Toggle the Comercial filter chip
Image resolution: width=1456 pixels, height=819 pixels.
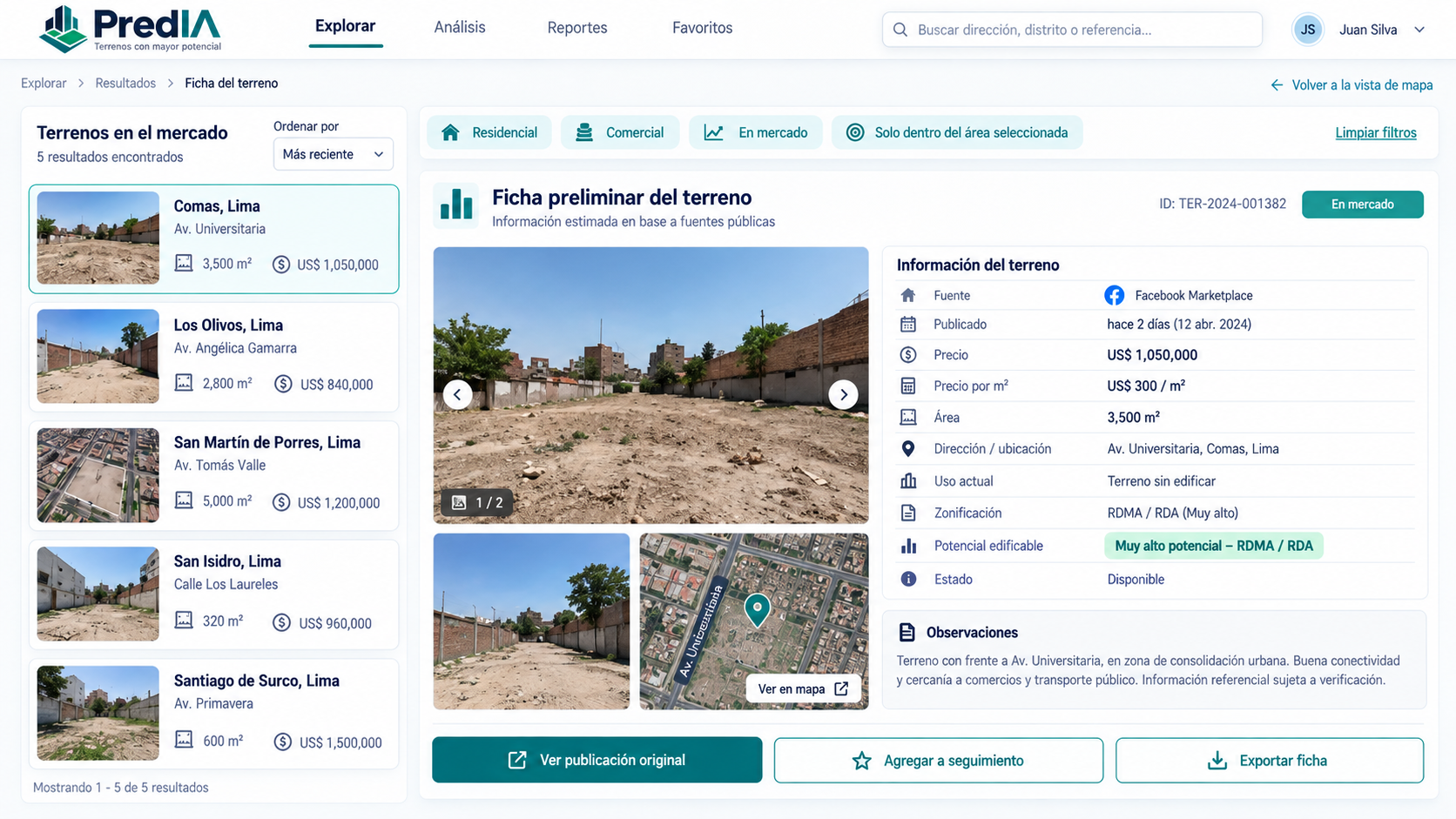tap(620, 132)
